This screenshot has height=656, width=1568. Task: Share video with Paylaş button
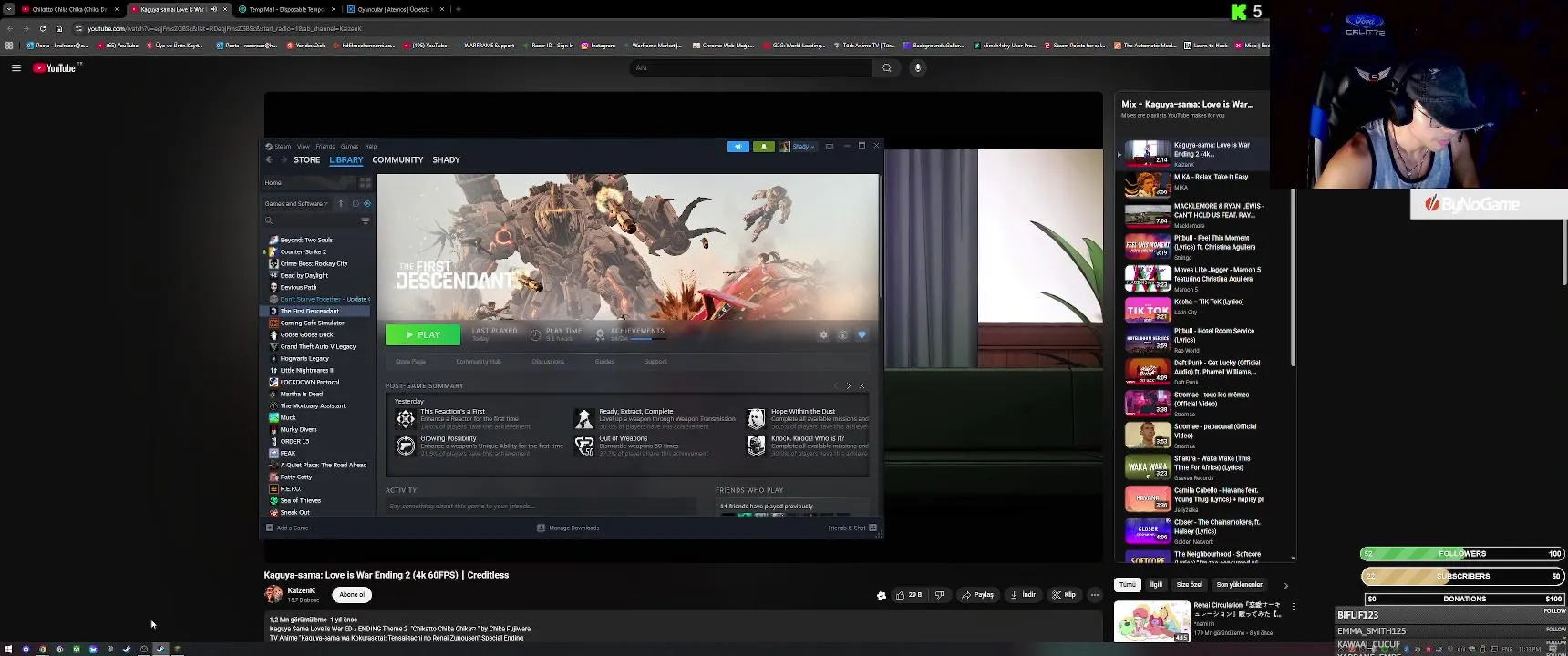(x=977, y=595)
